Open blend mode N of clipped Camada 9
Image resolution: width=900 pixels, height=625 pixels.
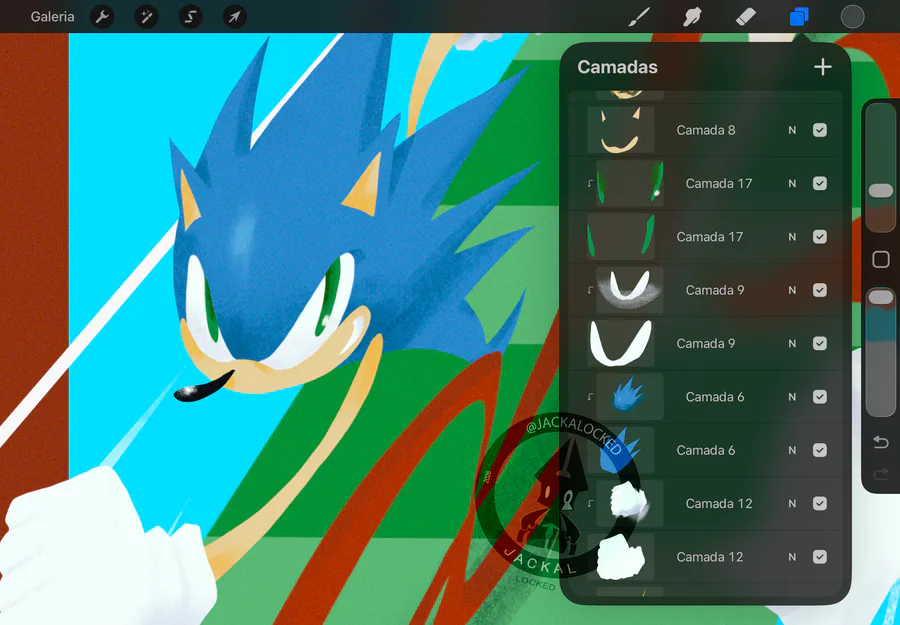tap(792, 290)
